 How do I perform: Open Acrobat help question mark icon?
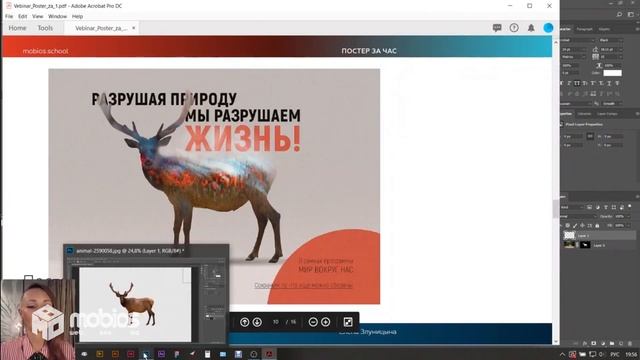pos(514,28)
